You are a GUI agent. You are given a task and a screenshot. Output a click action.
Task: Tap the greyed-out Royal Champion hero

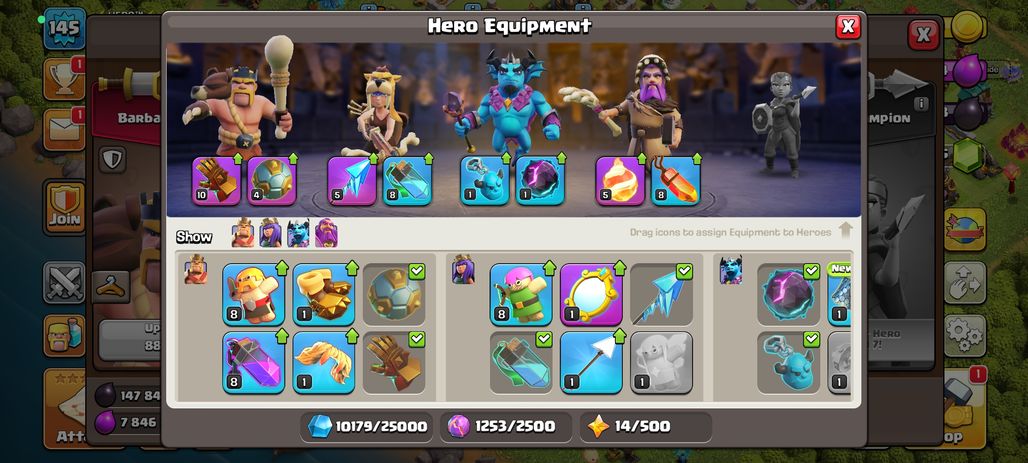[x=782, y=125]
